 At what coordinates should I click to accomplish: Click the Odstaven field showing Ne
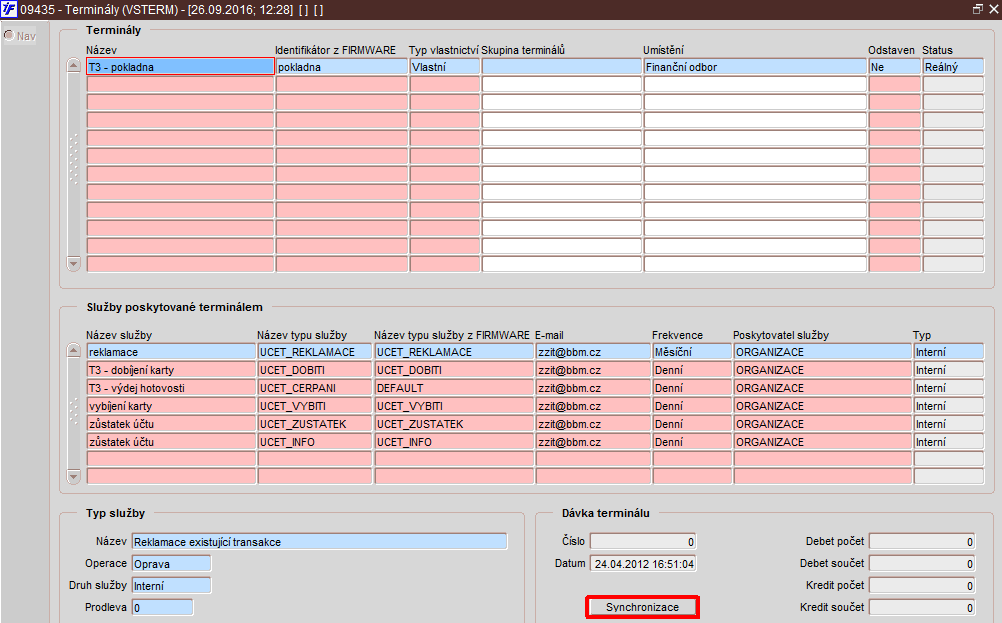click(895, 66)
